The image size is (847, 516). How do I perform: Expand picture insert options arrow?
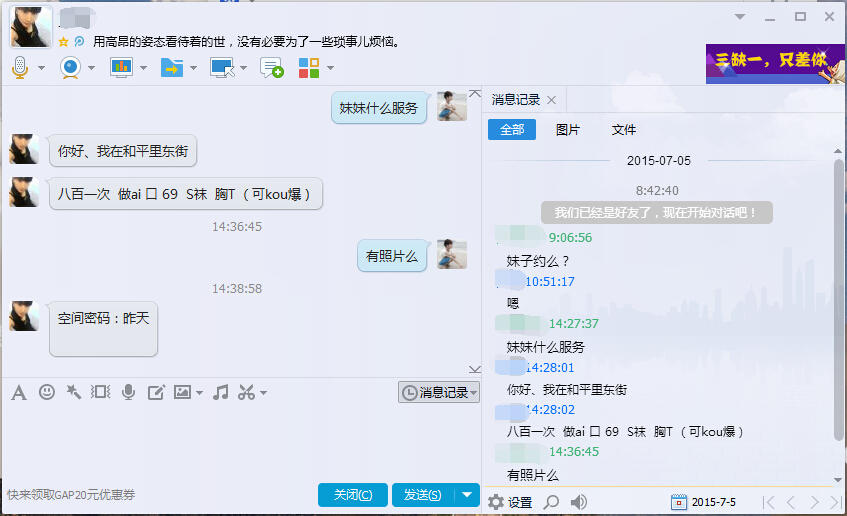click(x=199, y=393)
